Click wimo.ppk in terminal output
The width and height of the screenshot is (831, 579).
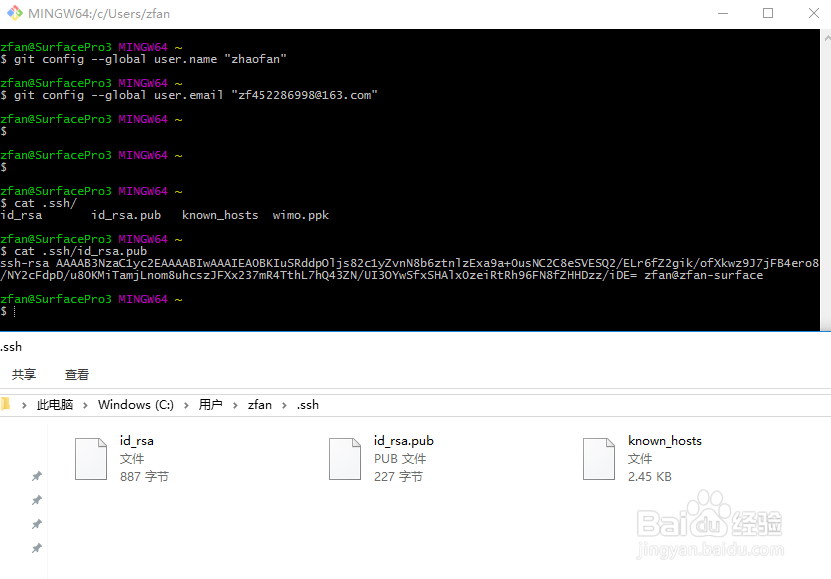click(300, 215)
